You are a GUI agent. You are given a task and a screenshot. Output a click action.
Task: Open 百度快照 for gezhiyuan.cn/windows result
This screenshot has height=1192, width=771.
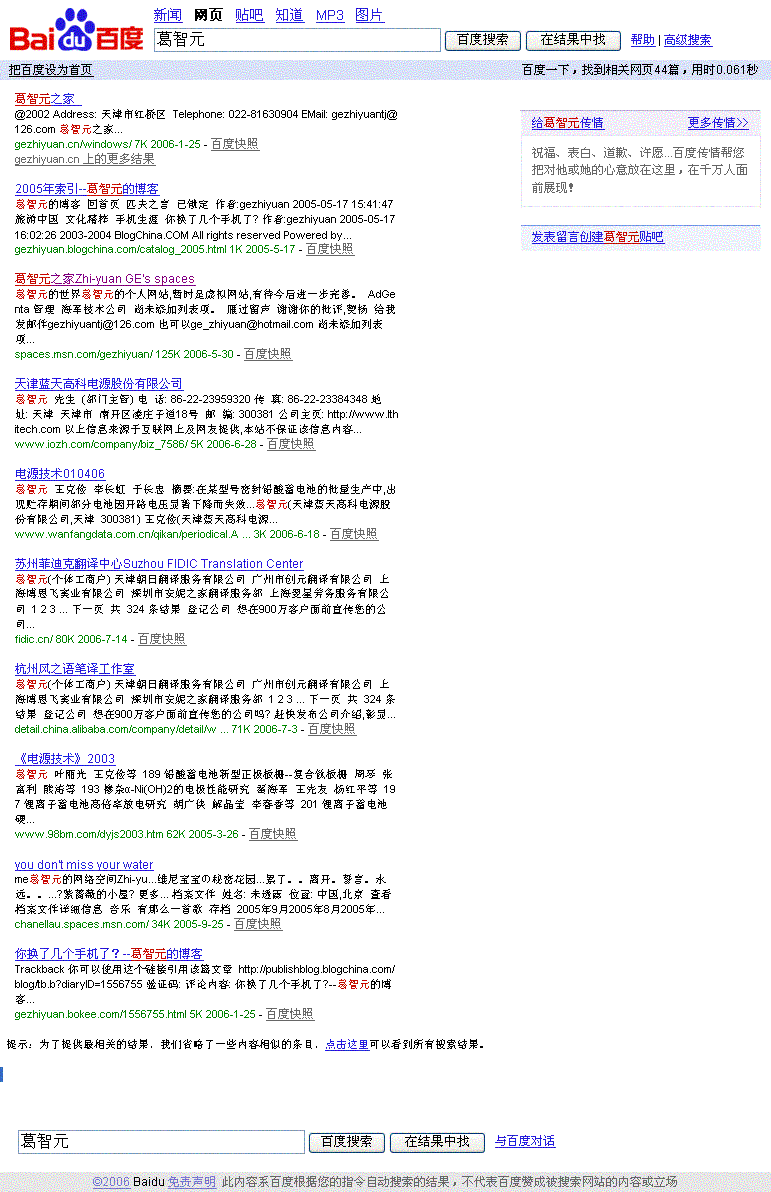click(235, 144)
